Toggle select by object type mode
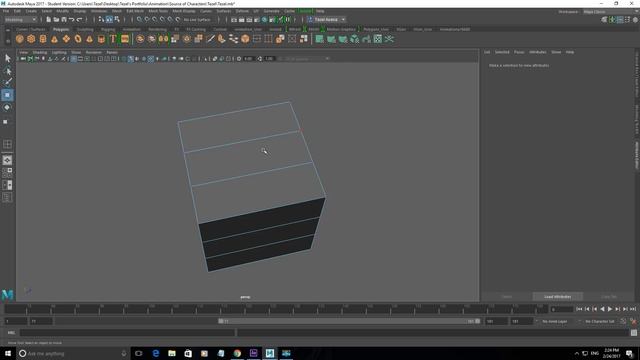This screenshot has width=640, height=360. pyautogui.click(x=109, y=20)
